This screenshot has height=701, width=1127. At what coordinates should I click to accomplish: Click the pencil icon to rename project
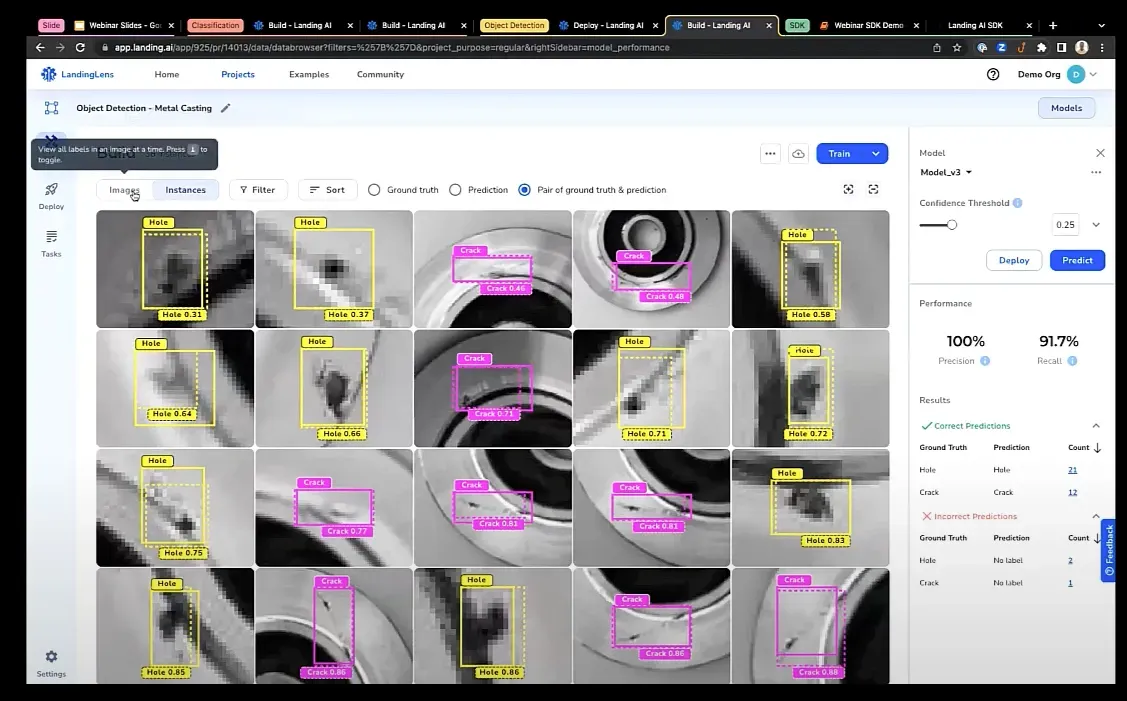(225, 108)
